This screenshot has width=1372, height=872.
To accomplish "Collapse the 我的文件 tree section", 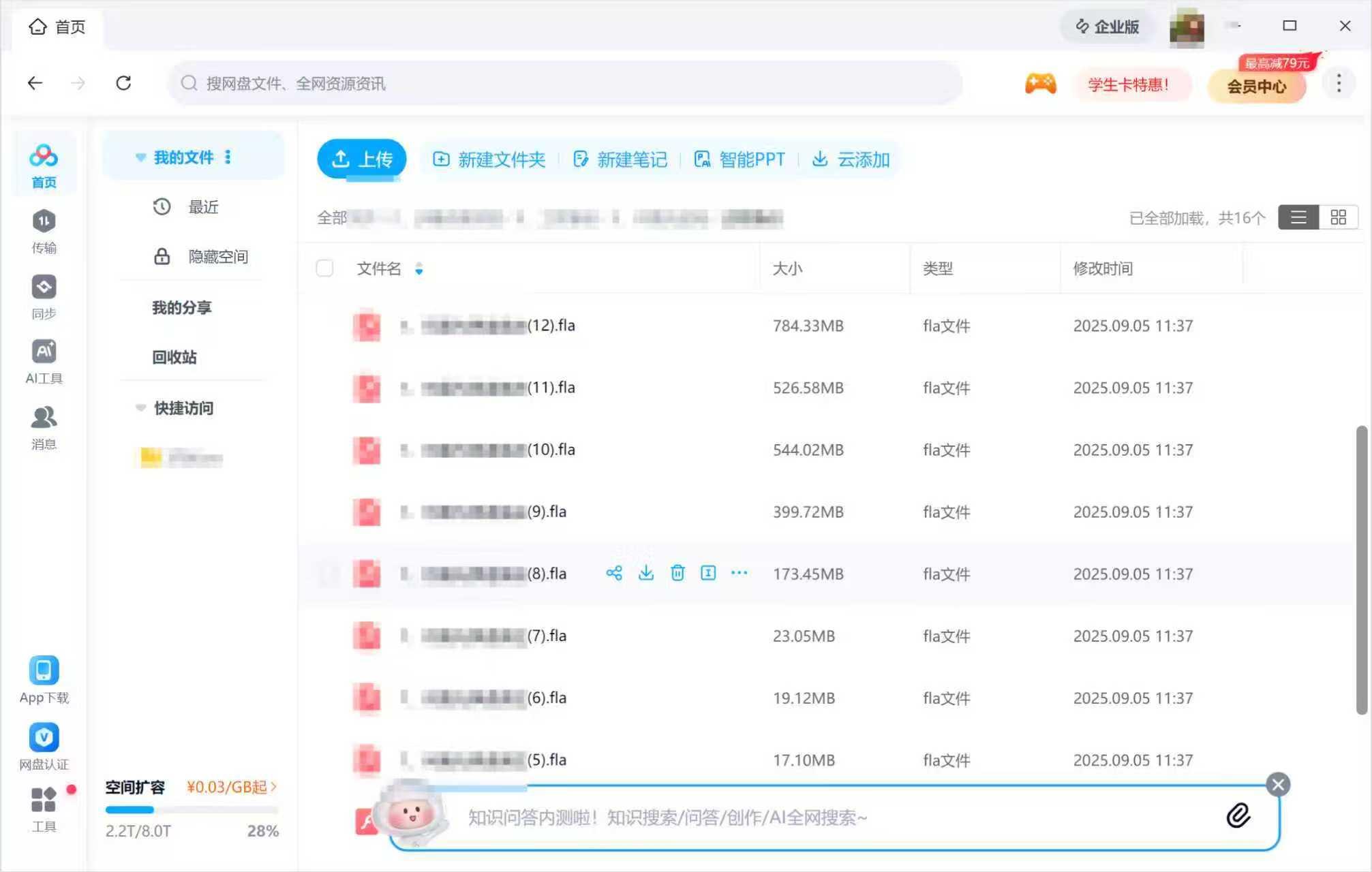I will (x=140, y=157).
